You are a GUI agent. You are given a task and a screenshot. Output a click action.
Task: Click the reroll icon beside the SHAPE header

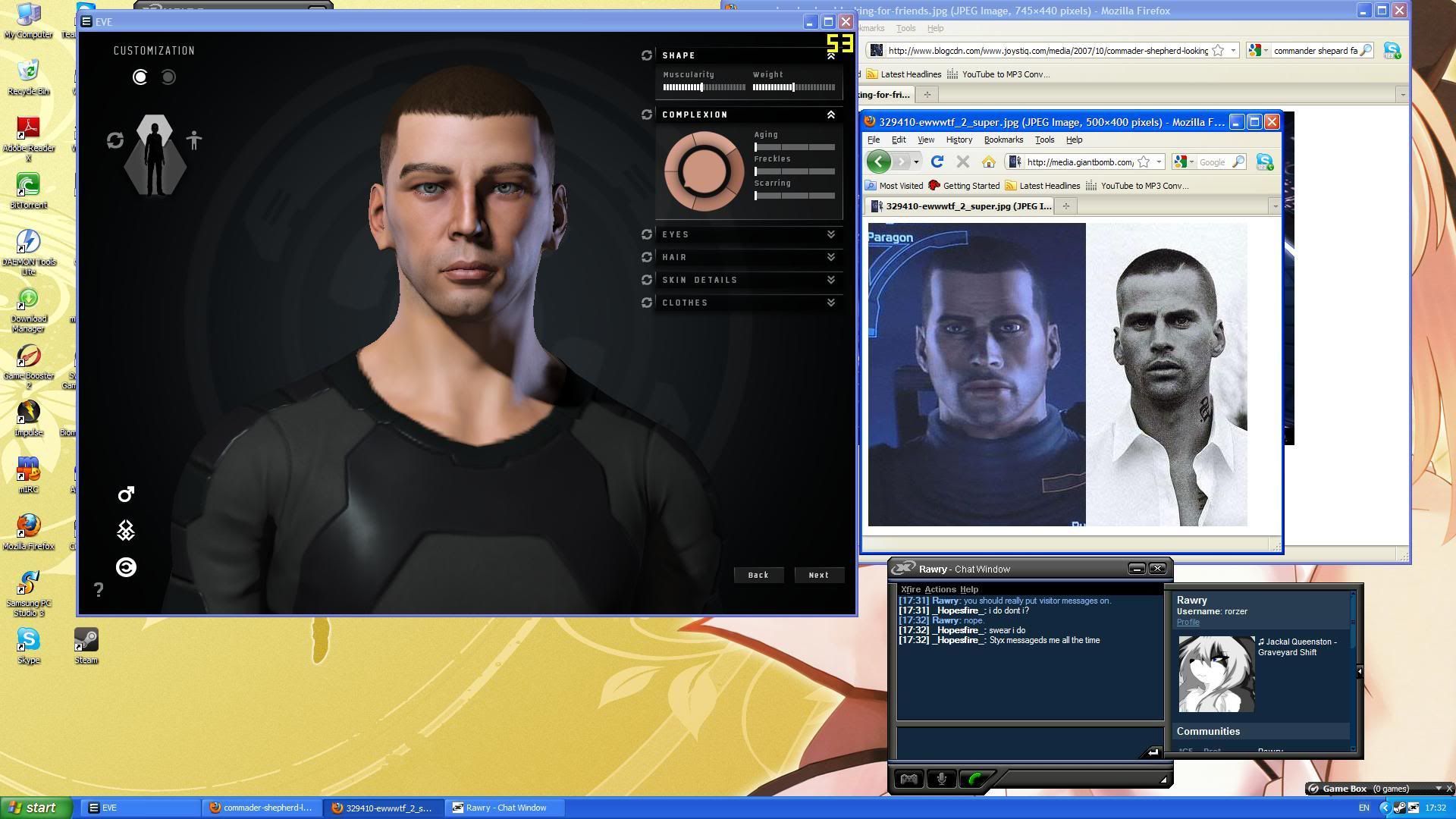(x=646, y=55)
